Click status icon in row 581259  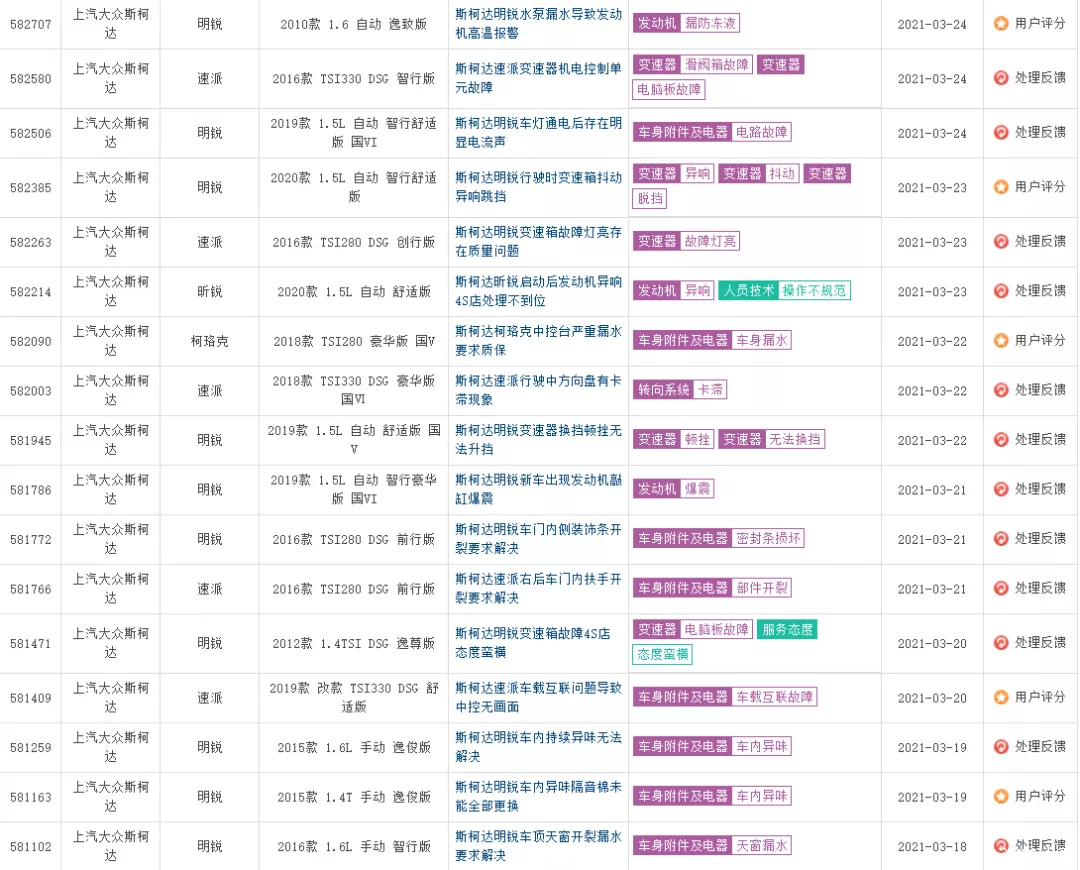coord(1001,747)
